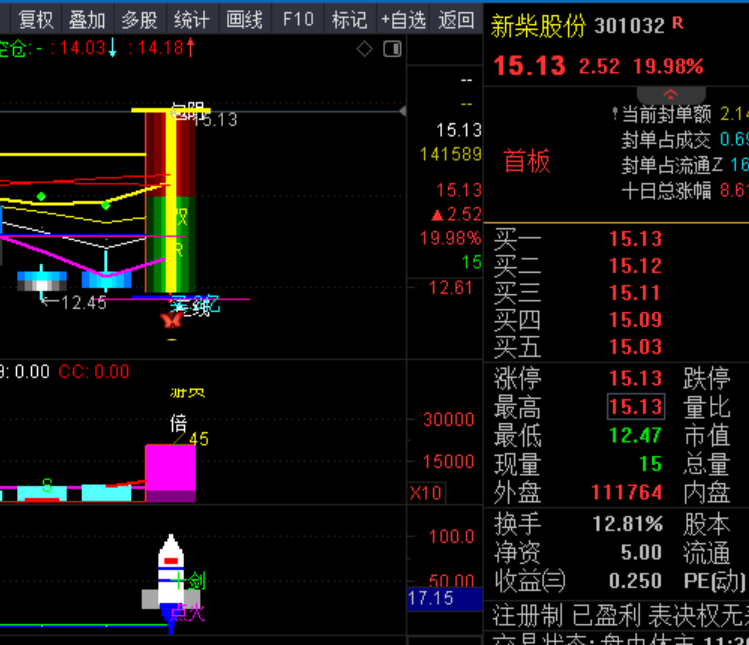
Task: Select the 买五 bid price 15.03
Action: click(x=635, y=347)
